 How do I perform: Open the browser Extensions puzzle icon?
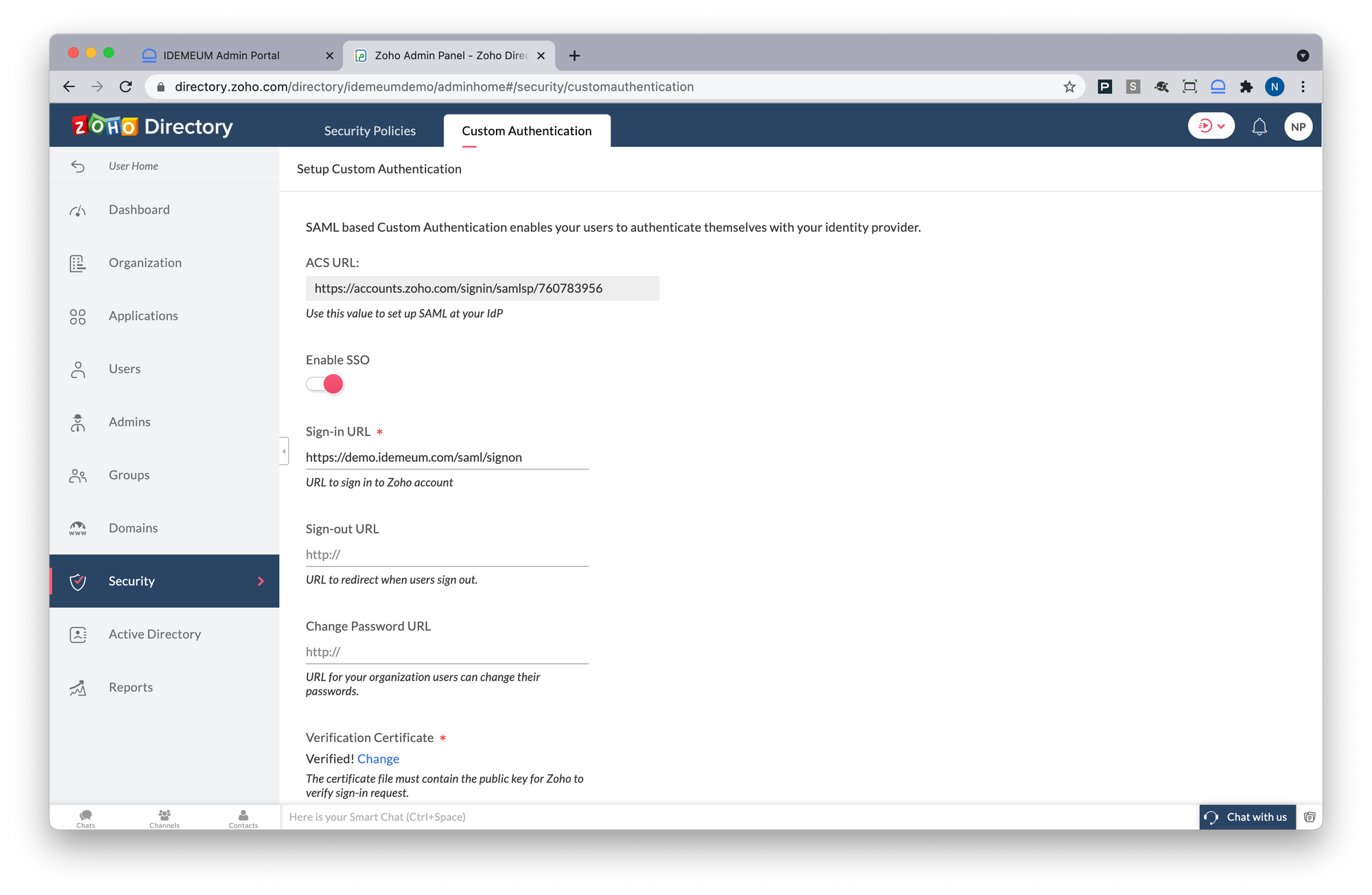[x=1246, y=86]
